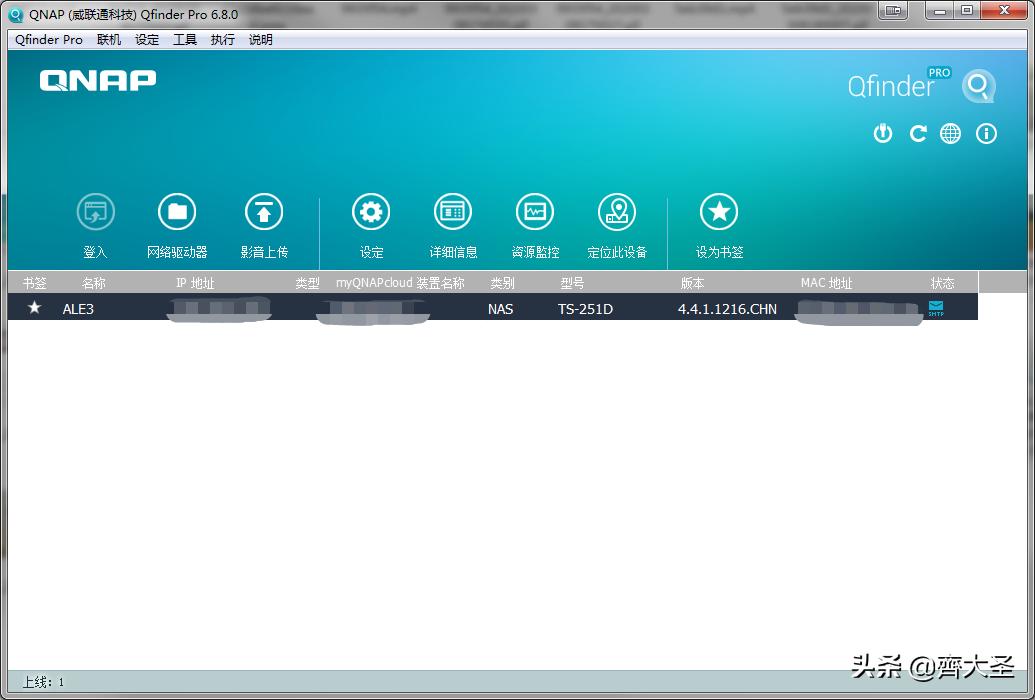Open the 工具 menu
Image resolution: width=1035 pixels, height=700 pixels.
pos(185,40)
